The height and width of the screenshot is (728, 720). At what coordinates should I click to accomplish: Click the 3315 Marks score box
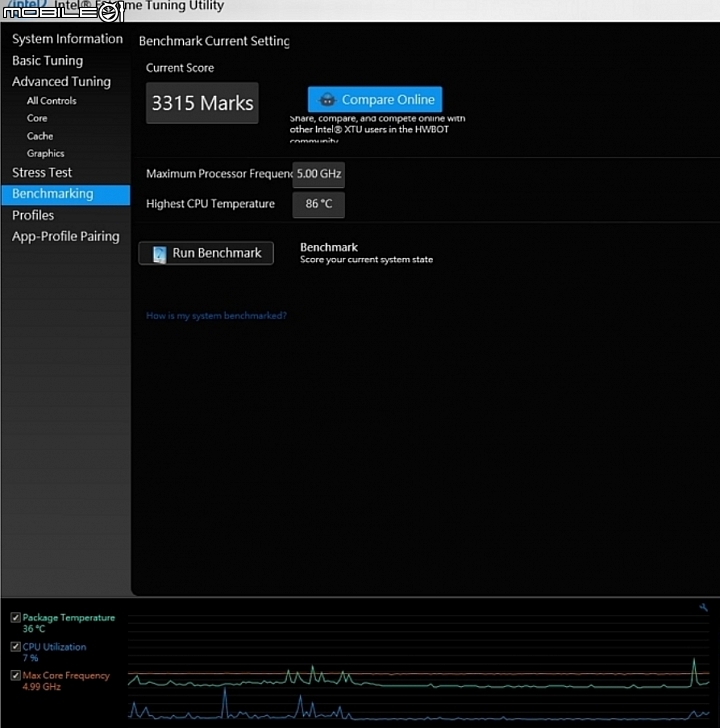click(x=202, y=103)
